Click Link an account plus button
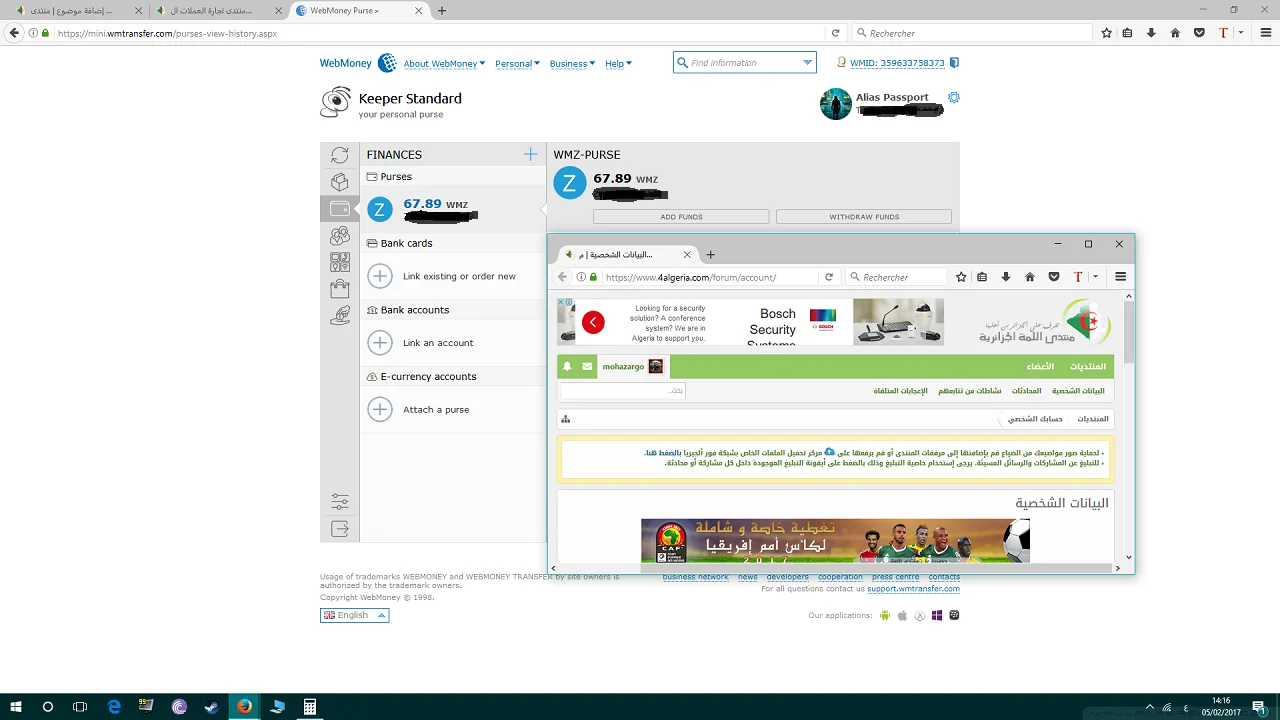Viewport: 1280px width, 720px height. click(380, 343)
